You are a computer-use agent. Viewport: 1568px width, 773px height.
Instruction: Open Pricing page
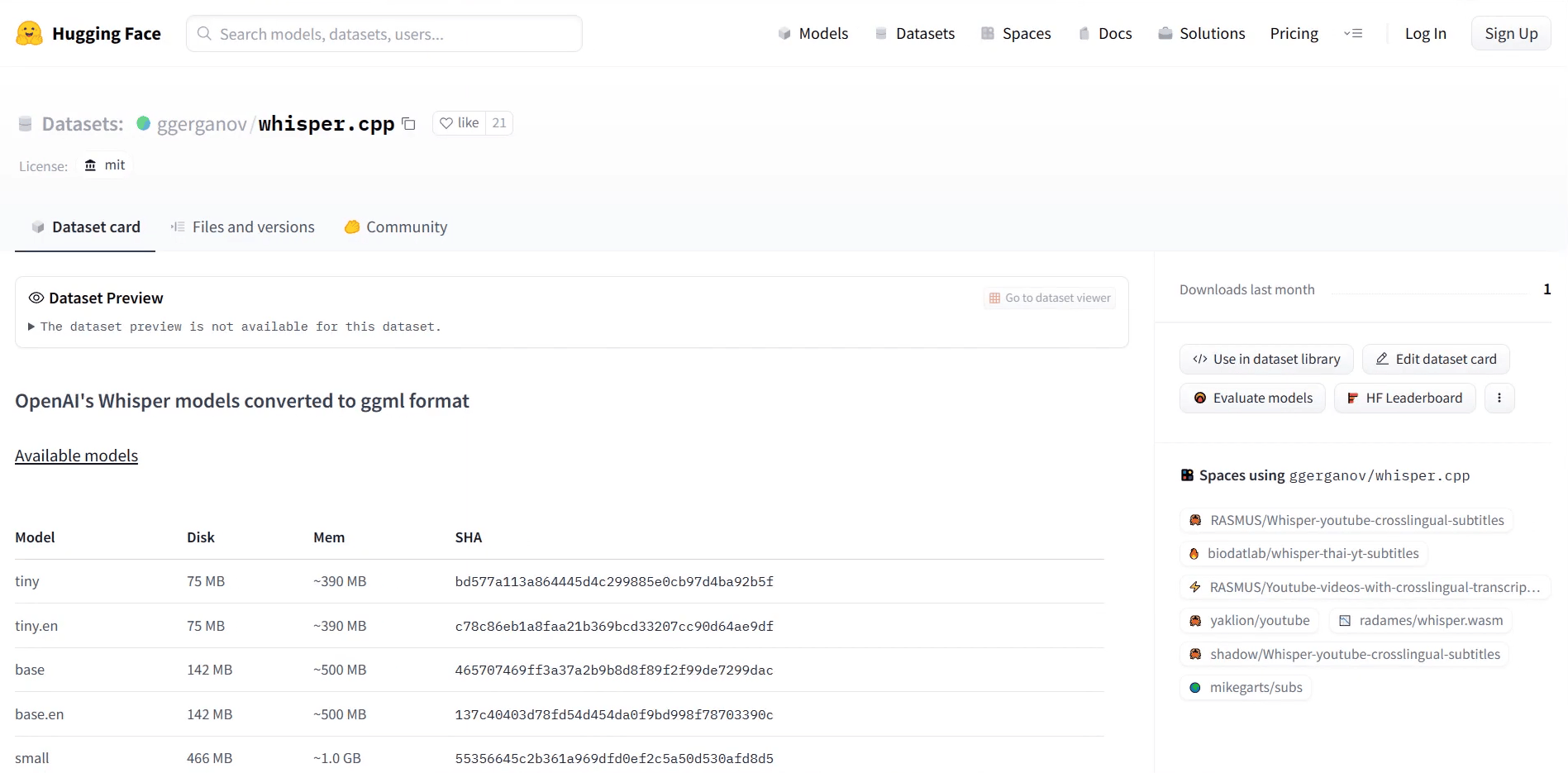[1294, 33]
